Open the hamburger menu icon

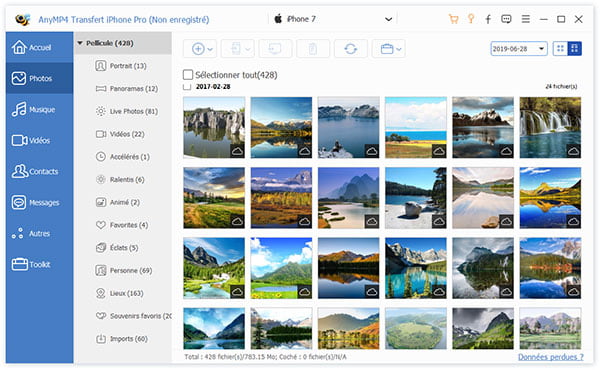[525, 19]
